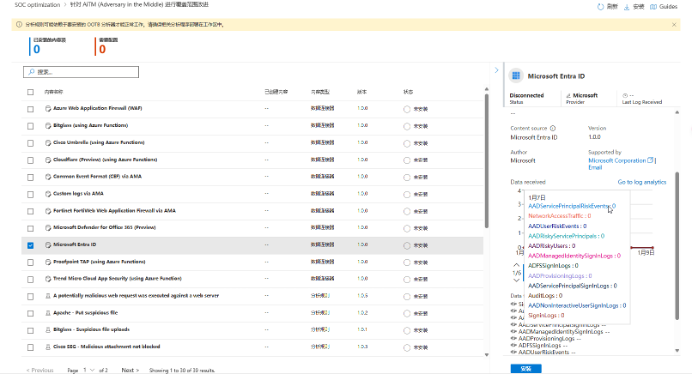Toggle visibility eye for ADFSSignInLogs data type
Screen dimensions: 695x375
click(514, 345)
